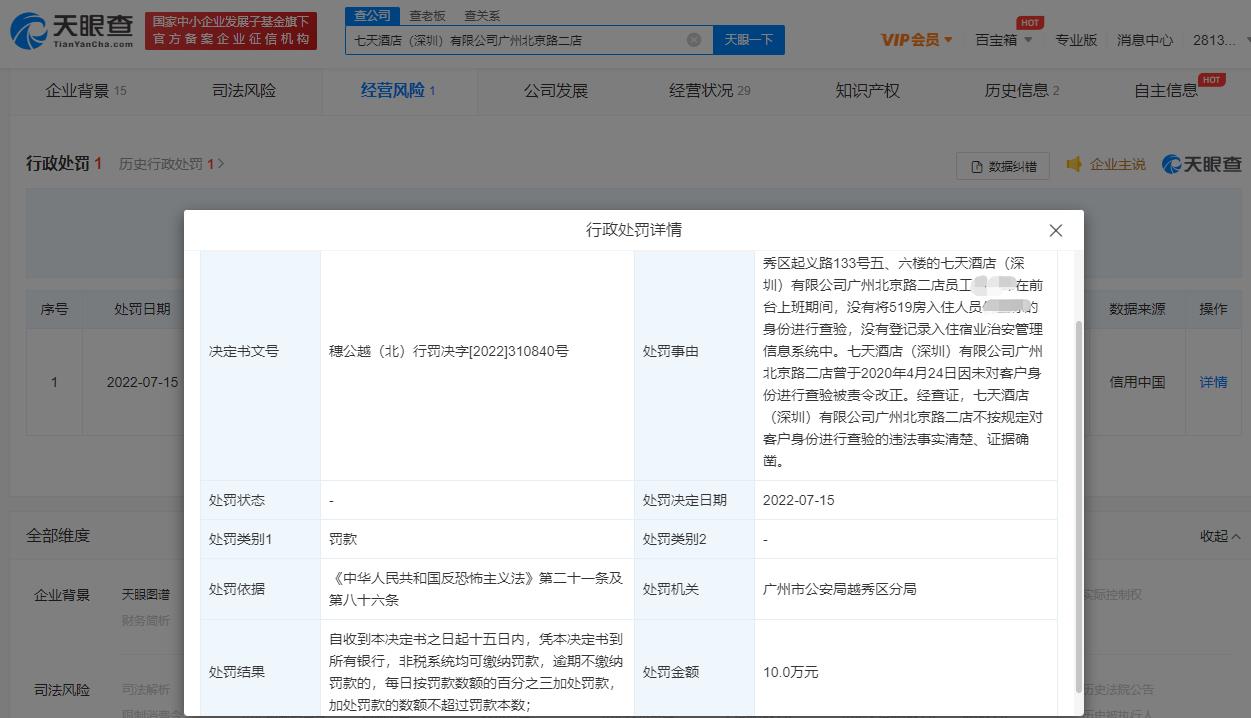This screenshot has height=718, width=1251.
Task: Switch to 自主信息 tab
Action: (1166, 90)
